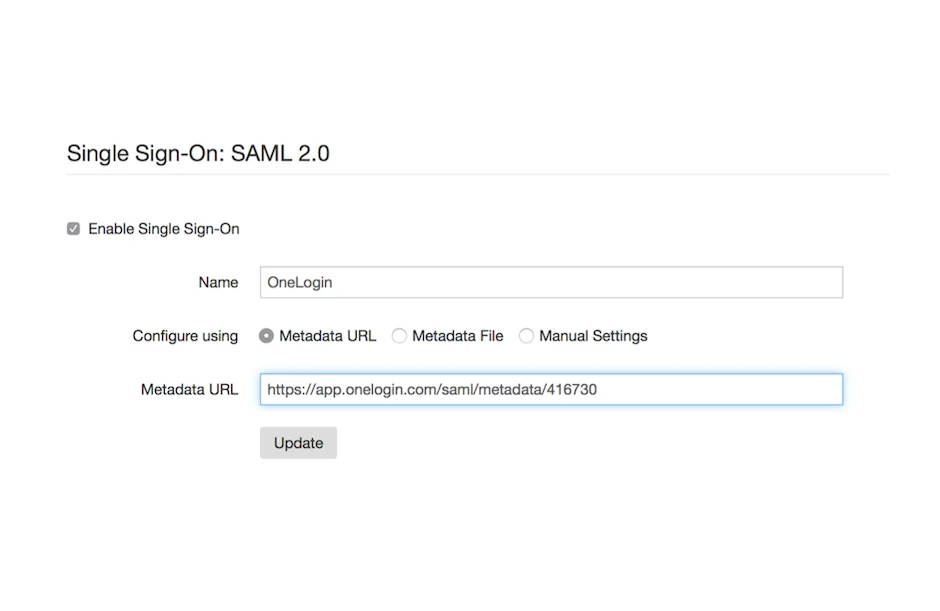
Task: Click the 'Configure using' label
Action: (185, 336)
